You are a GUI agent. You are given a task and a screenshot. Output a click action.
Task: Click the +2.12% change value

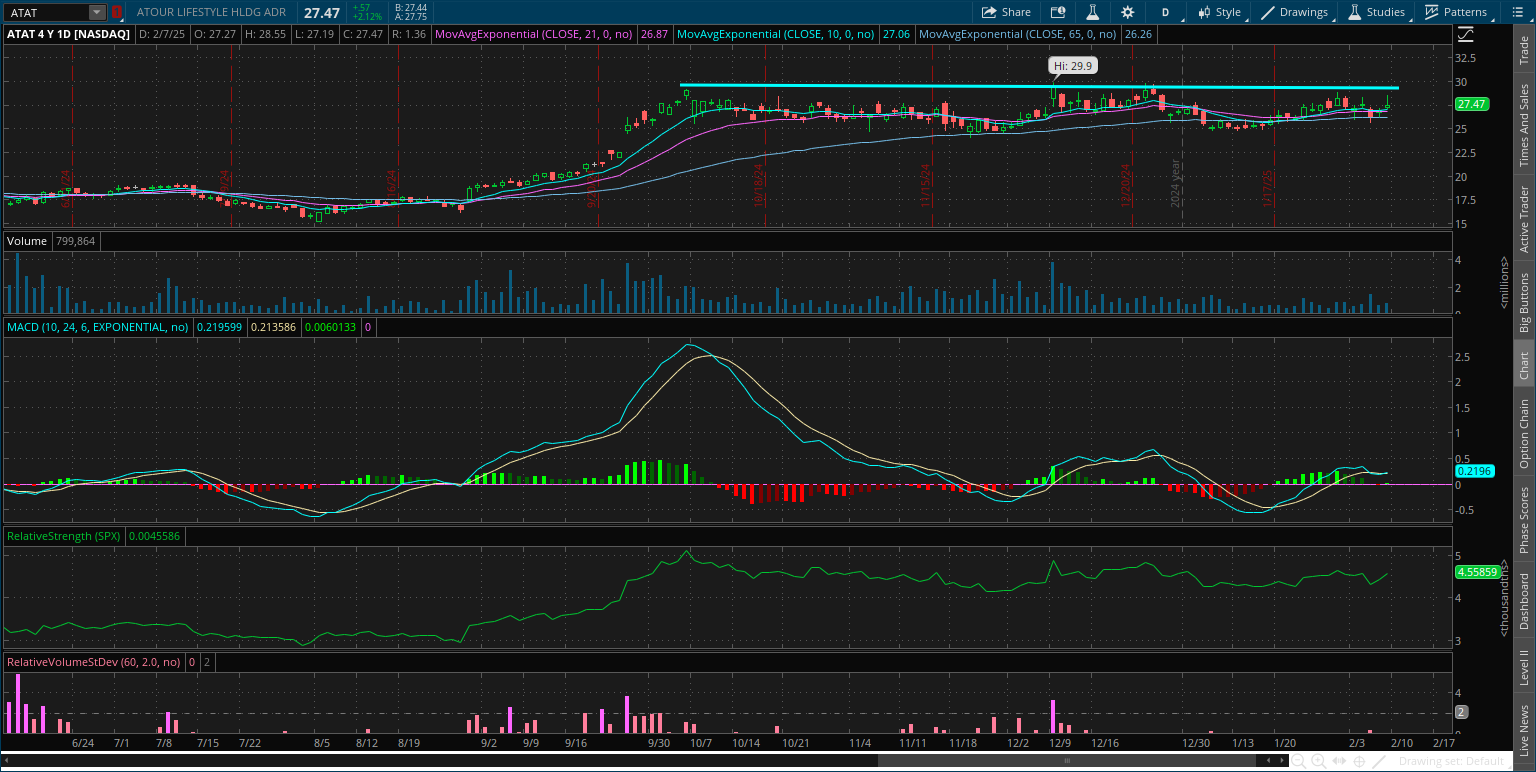click(366, 17)
